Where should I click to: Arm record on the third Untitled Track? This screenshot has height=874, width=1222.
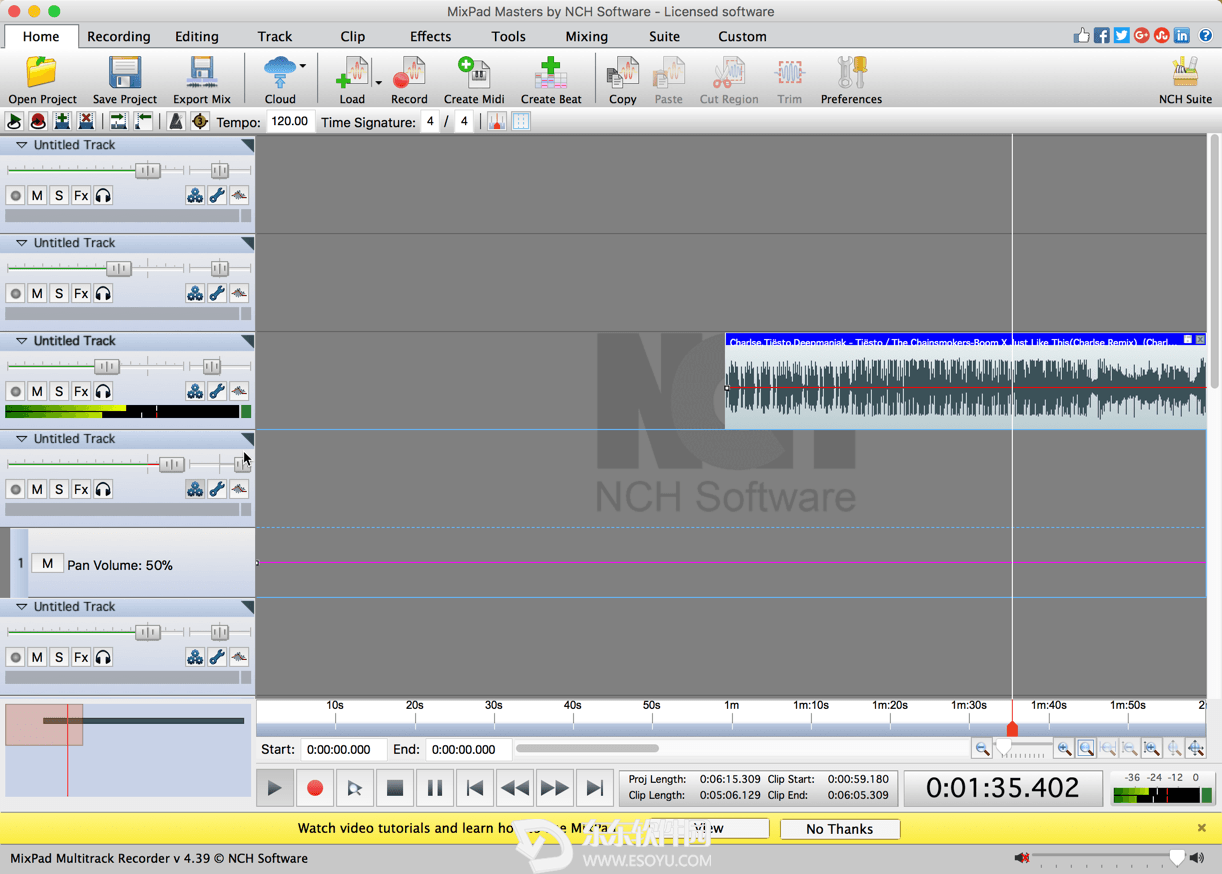click(15, 392)
